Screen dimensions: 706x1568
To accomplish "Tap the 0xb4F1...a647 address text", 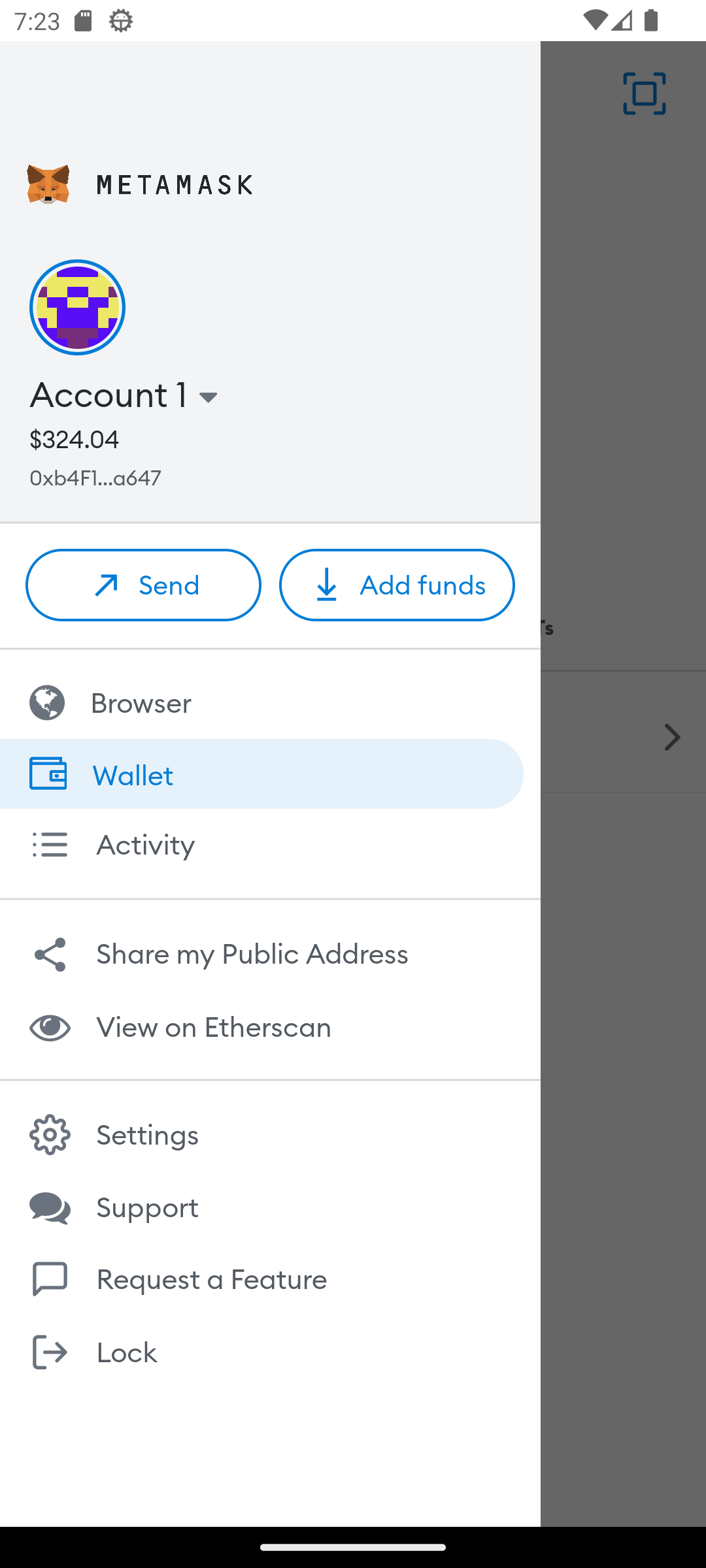I will coord(95,478).
